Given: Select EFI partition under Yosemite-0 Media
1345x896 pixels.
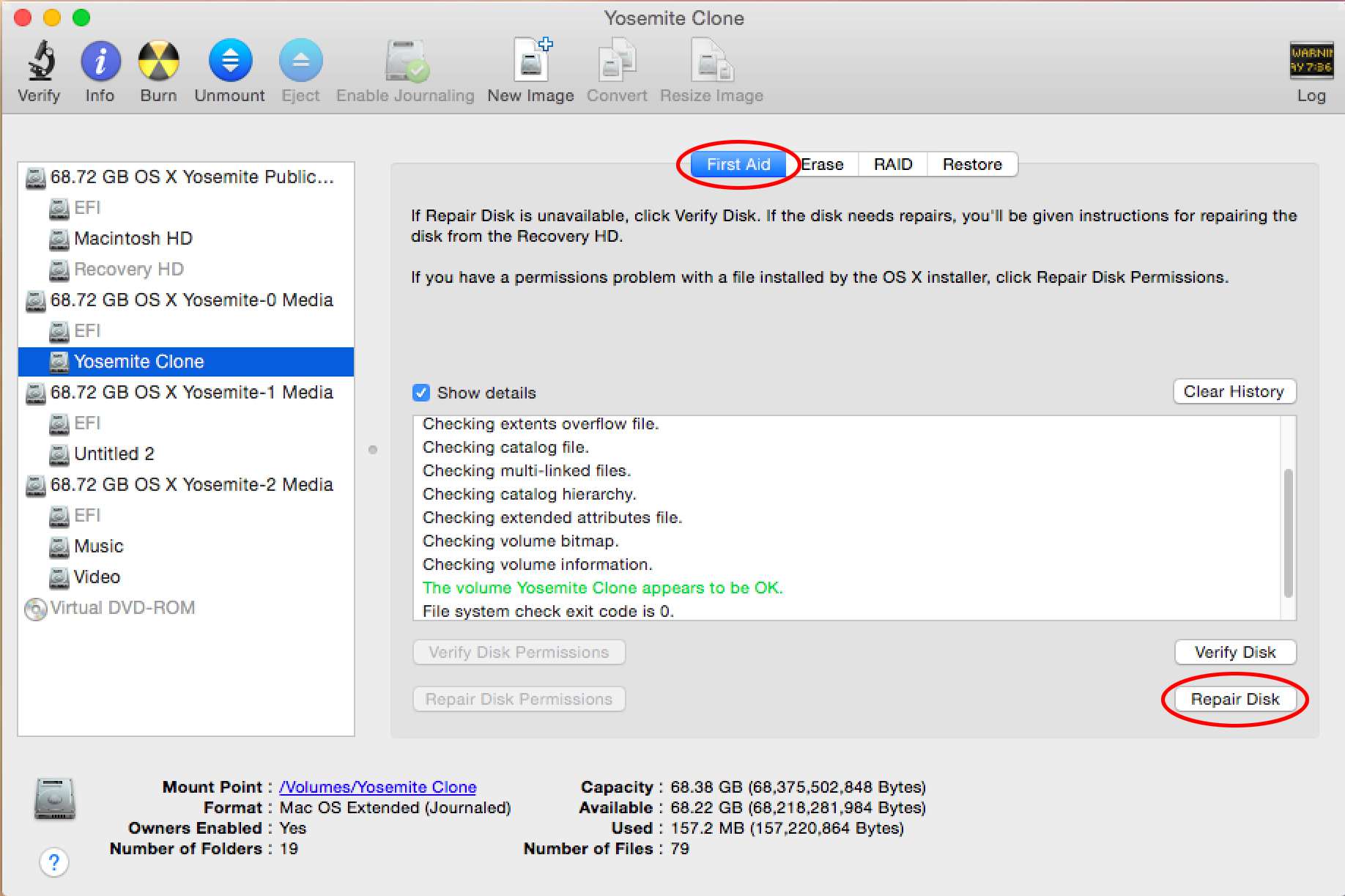Looking at the screenshot, I should tap(186, 331).
